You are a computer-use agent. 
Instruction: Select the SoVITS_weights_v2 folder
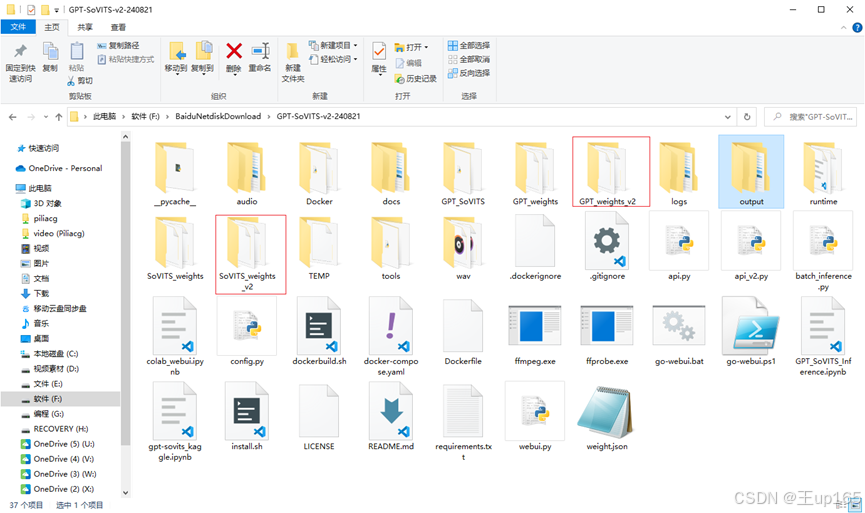pyautogui.click(x=250, y=254)
